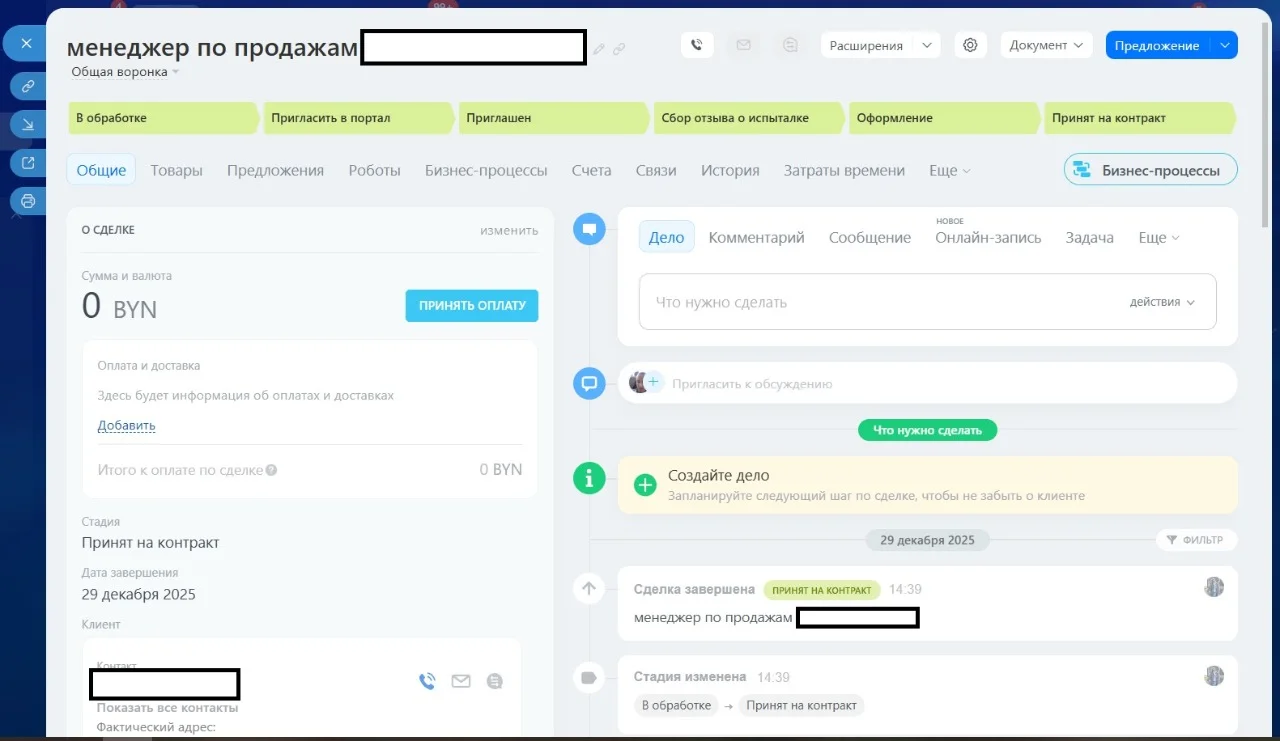The height and width of the screenshot is (741, 1280).
Task: Copy the deal link via sidebar chain icon
Action: (x=27, y=86)
